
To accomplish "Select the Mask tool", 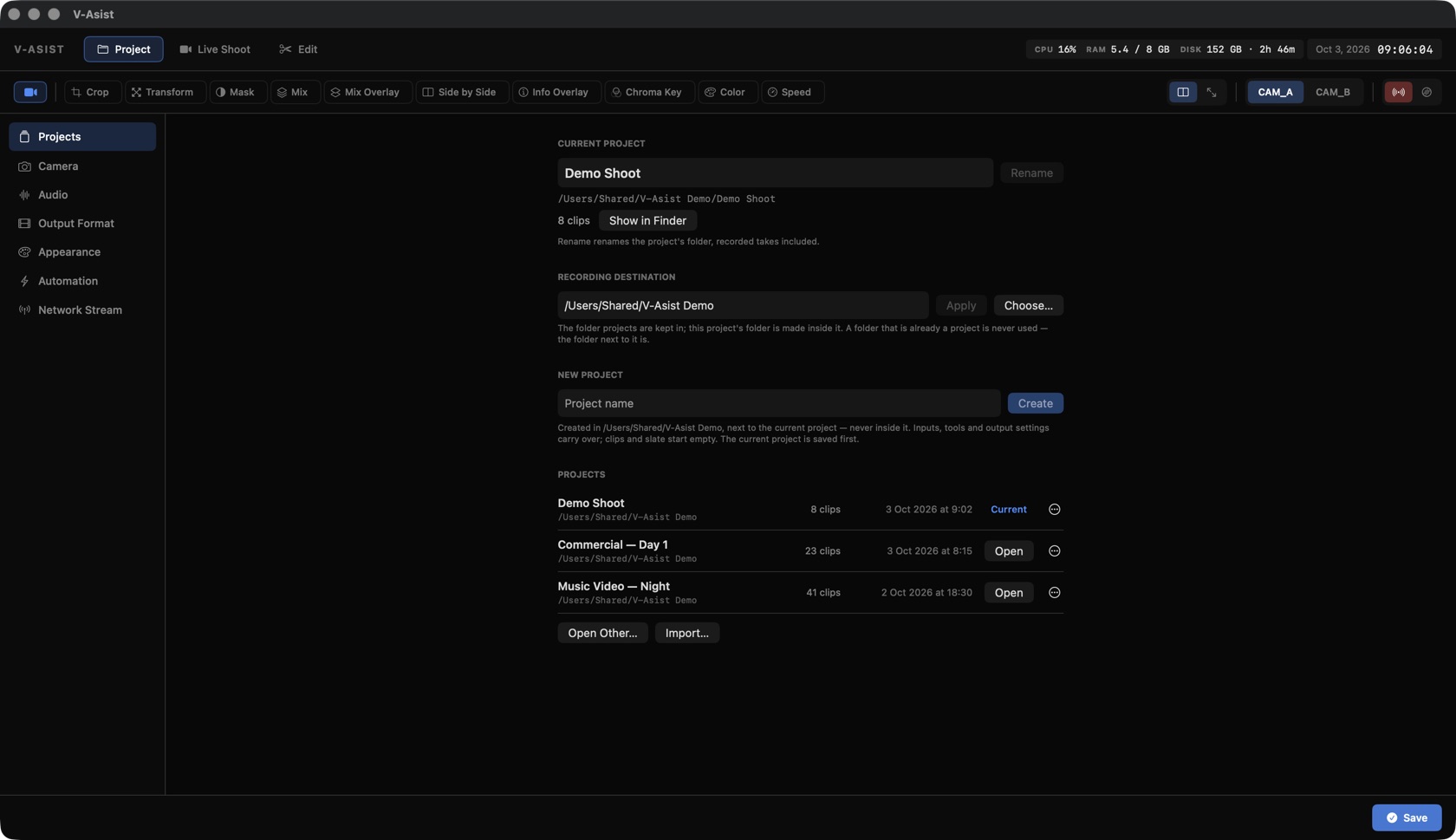I will tap(237, 92).
